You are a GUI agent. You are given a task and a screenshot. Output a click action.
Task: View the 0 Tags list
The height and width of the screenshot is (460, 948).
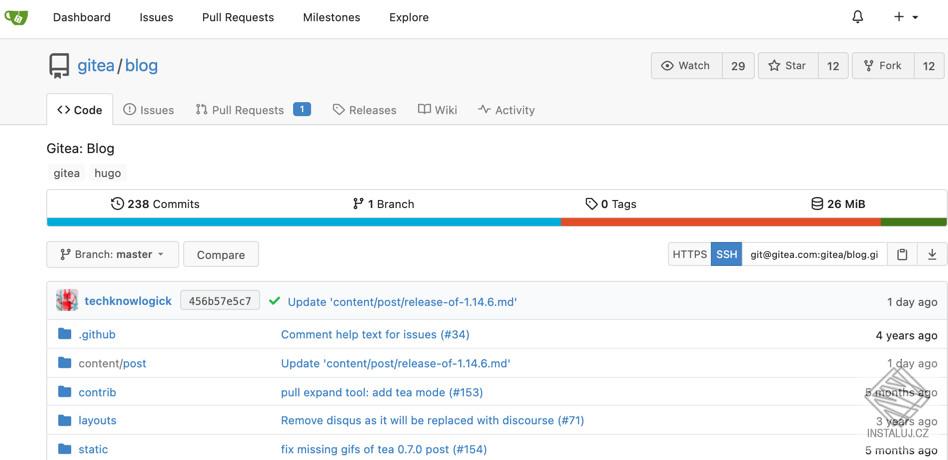point(611,204)
